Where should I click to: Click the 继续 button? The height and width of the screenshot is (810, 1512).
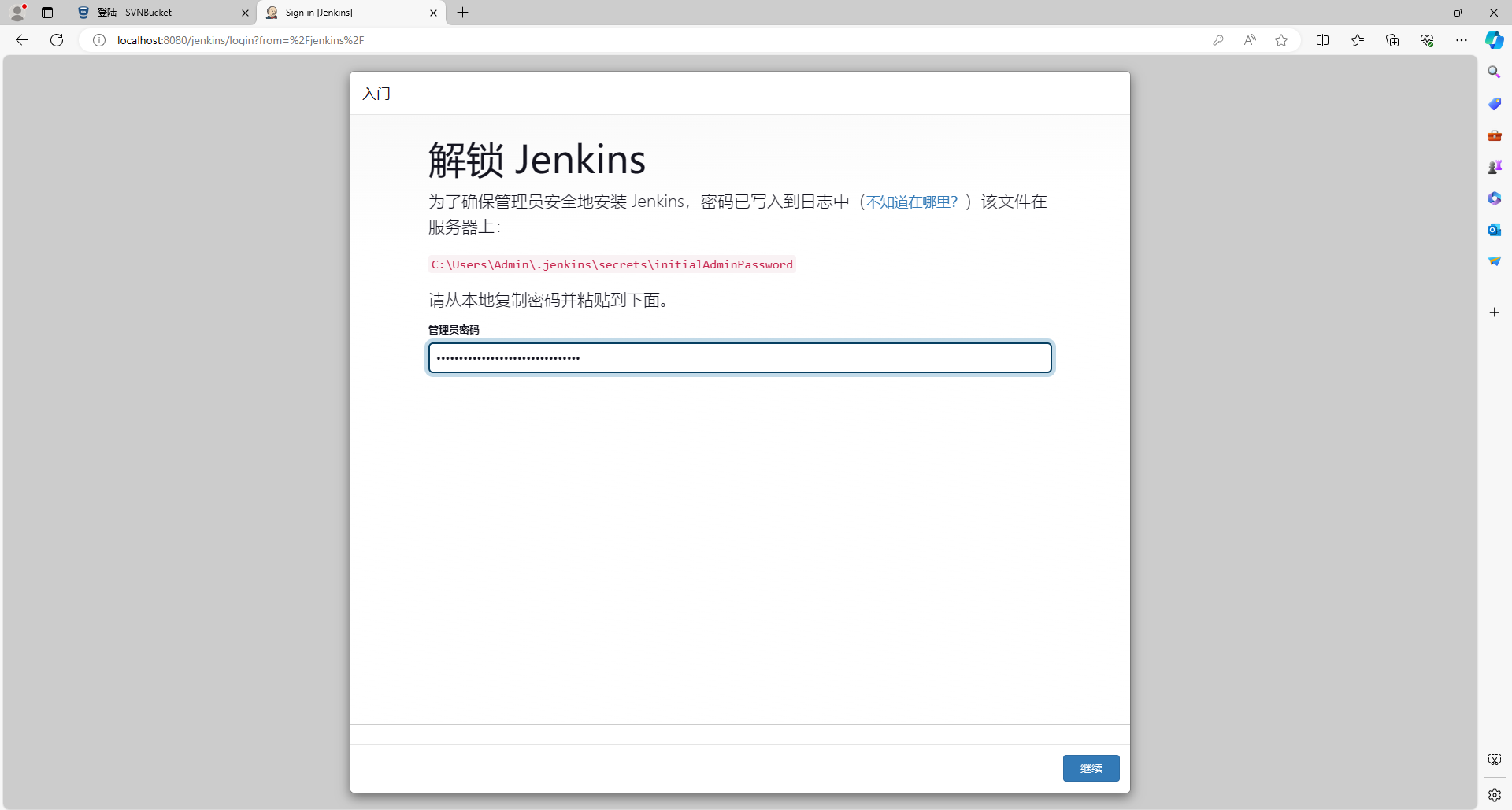[1091, 768]
